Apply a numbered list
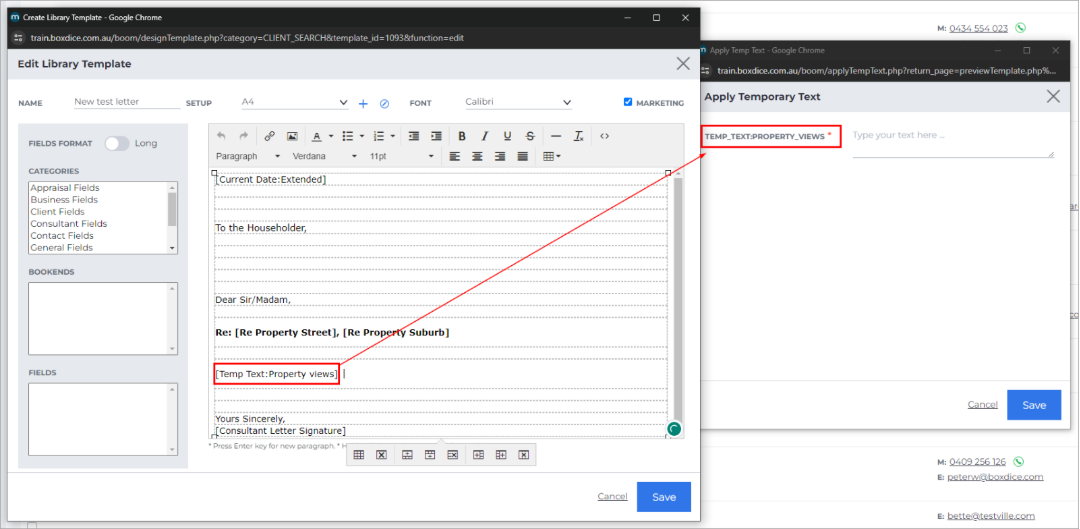Screen dimensions: 1080x529 click(378, 136)
